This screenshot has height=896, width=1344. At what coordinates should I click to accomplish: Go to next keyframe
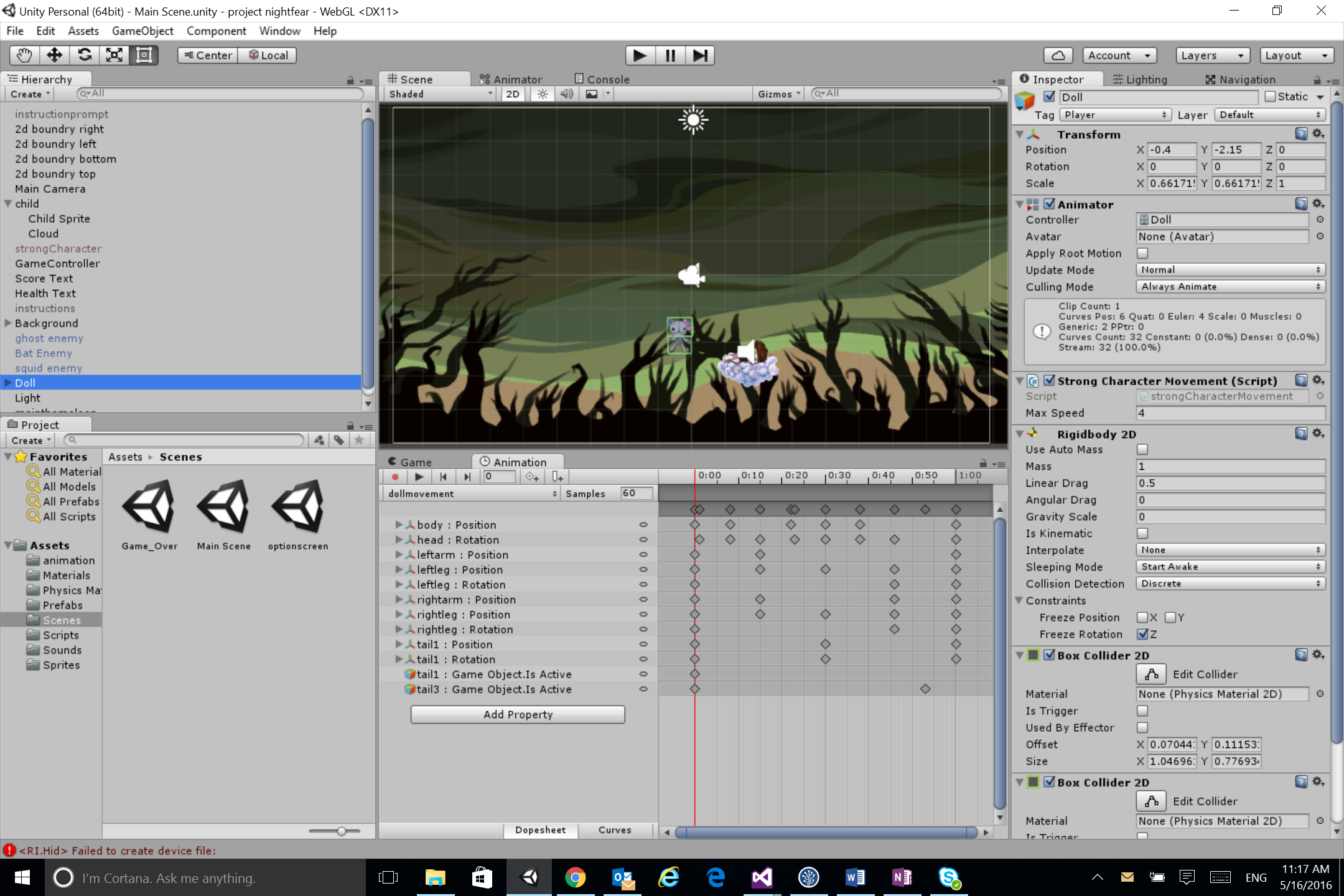tap(467, 477)
